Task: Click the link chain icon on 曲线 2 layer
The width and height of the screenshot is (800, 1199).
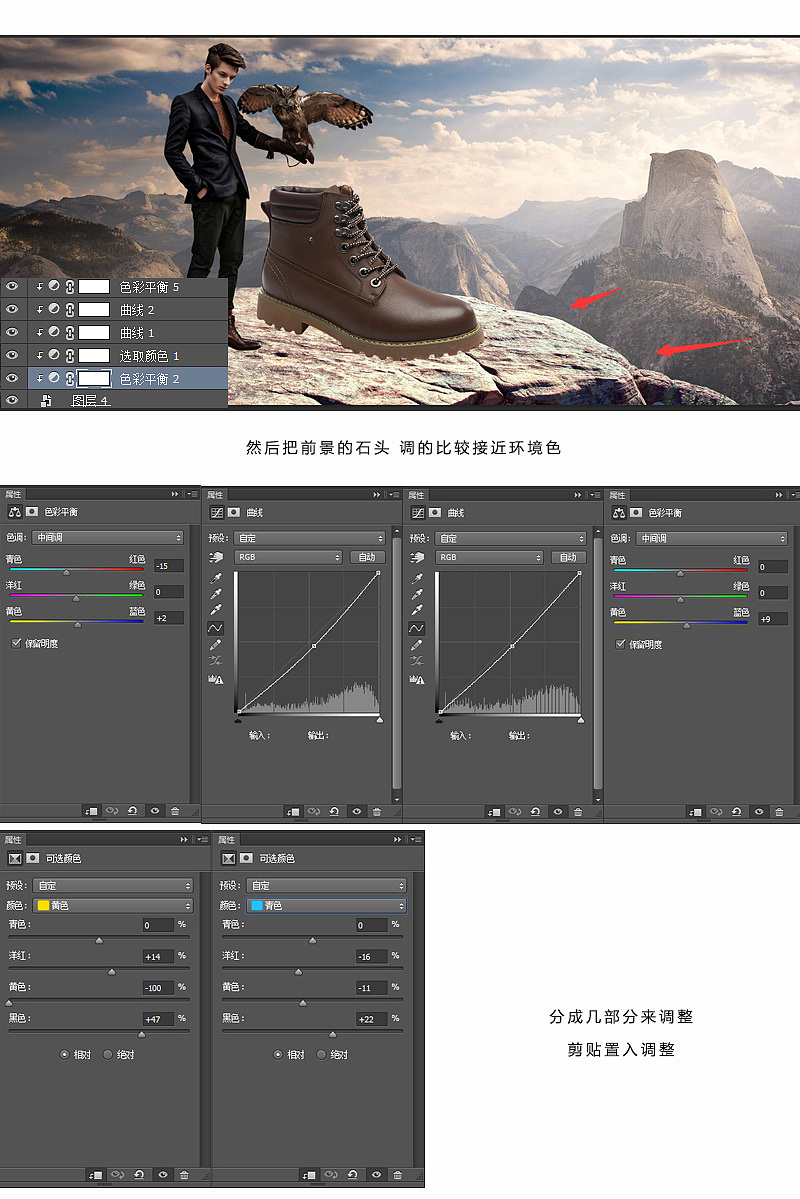Action: [x=70, y=310]
